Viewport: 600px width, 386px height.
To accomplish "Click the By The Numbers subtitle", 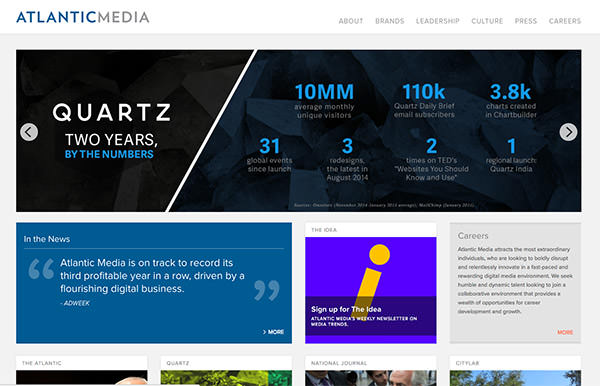I will pyautogui.click(x=109, y=154).
